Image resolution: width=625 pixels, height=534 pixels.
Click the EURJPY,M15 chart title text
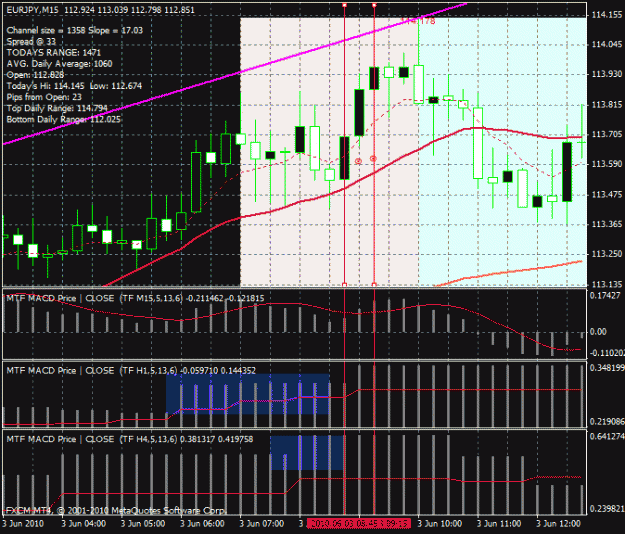[x=100, y=10]
